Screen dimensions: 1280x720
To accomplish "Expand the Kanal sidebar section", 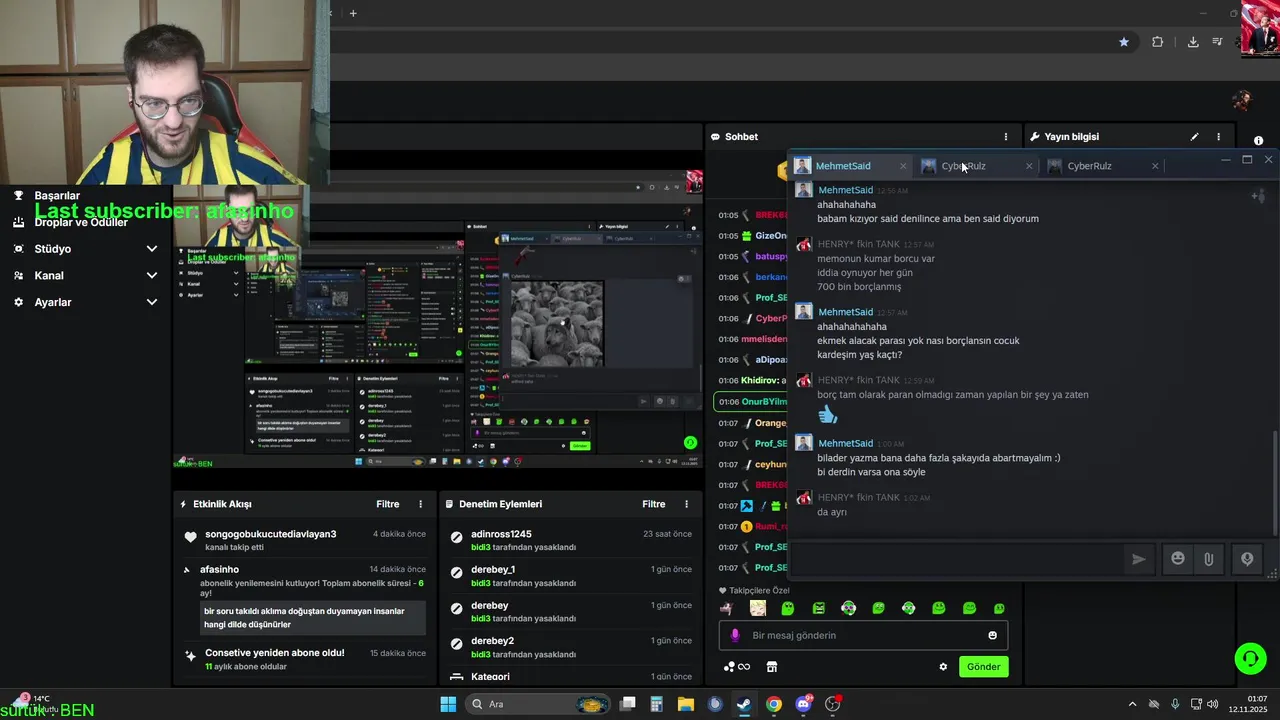I will point(152,276).
